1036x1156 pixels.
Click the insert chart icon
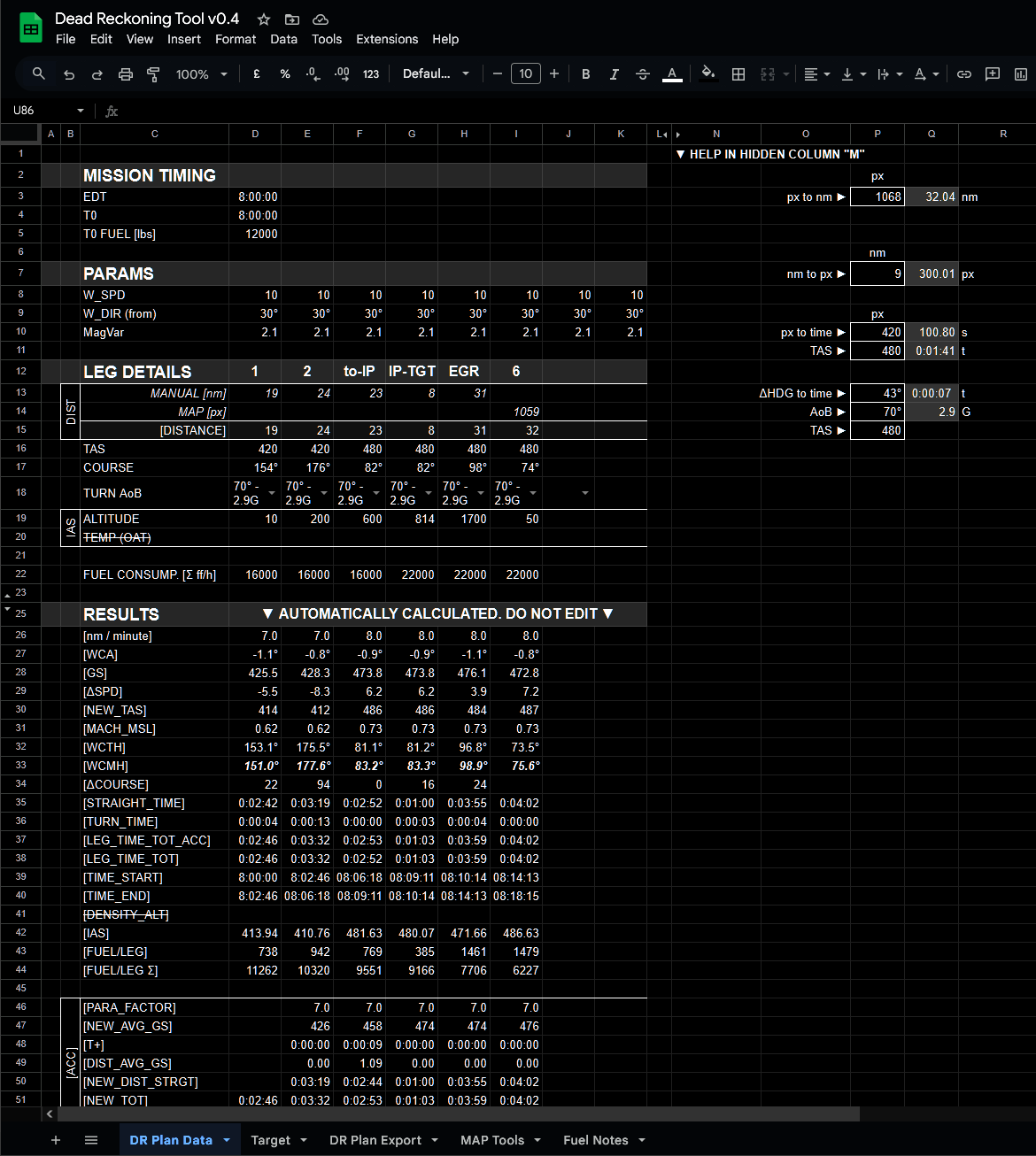pos(1021,74)
